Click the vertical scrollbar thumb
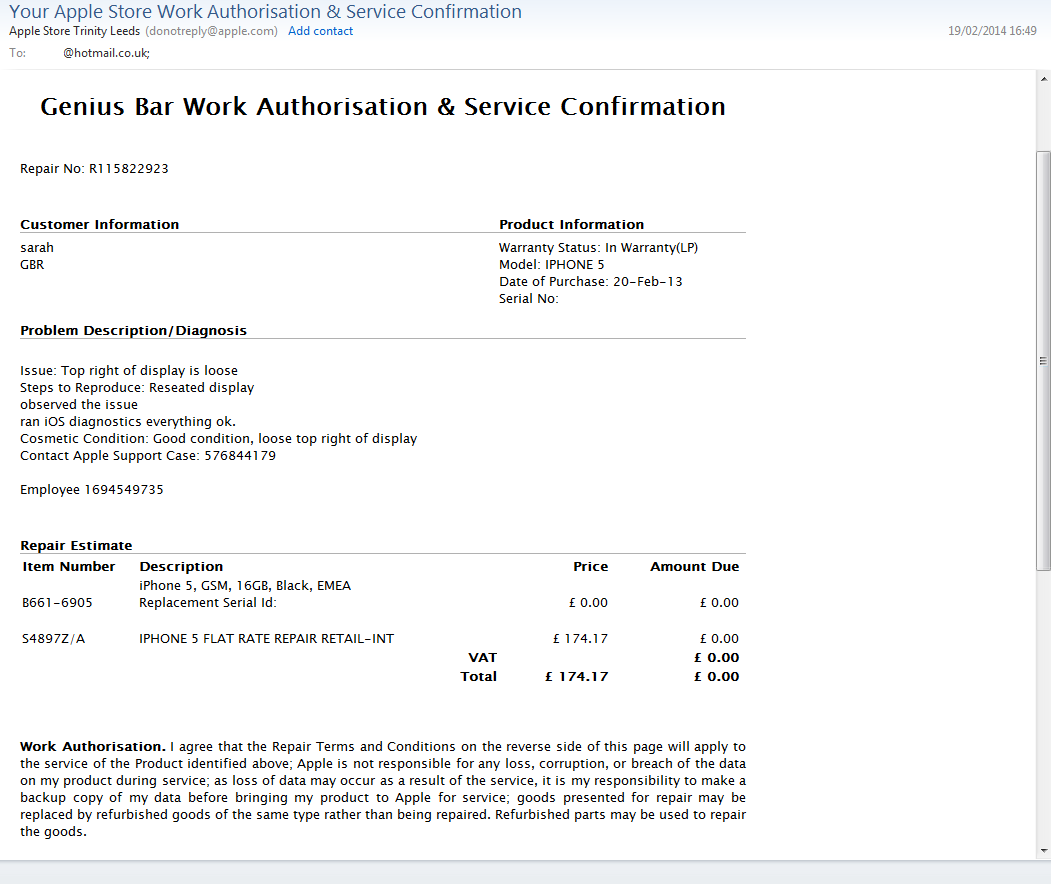Screen dimensions: 1051x884 [1044, 361]
